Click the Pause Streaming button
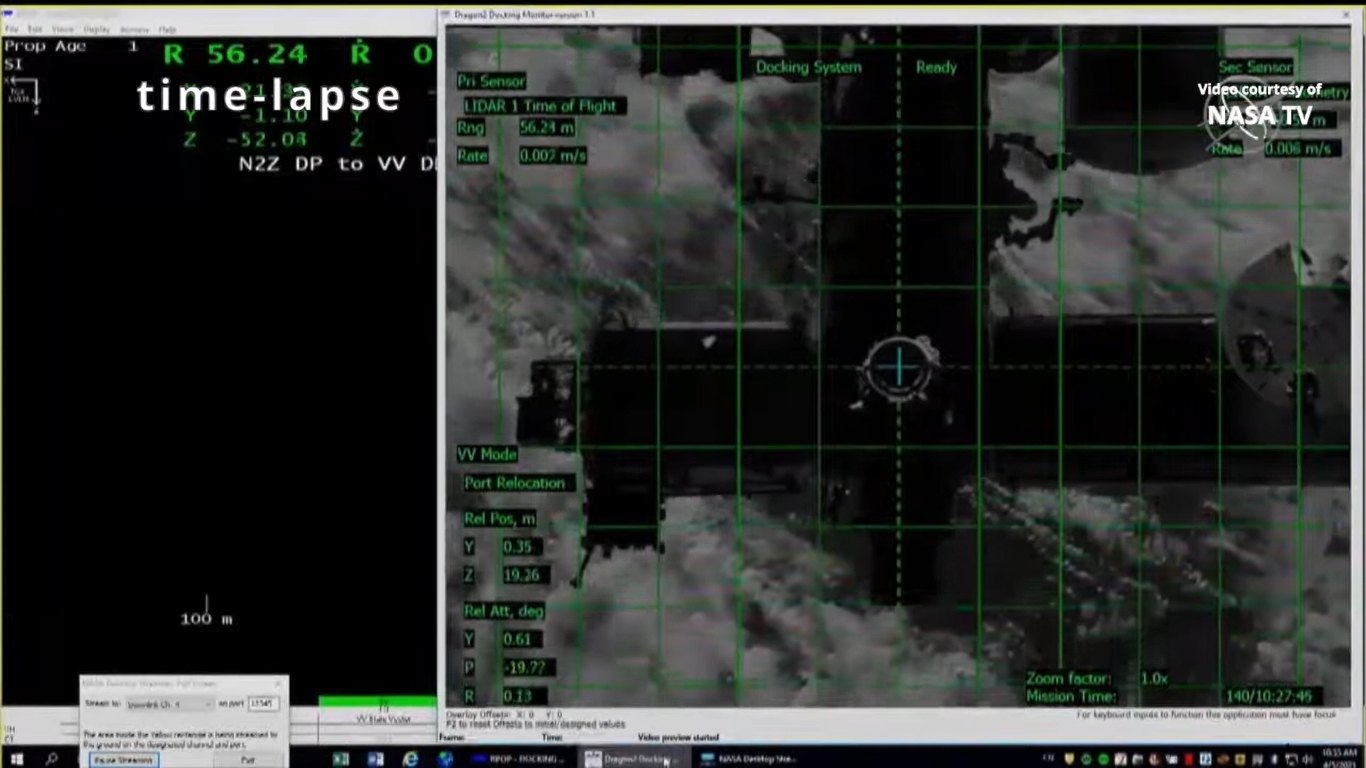The height and width of the screenshot is (768, 1366). tap(123, 760)
